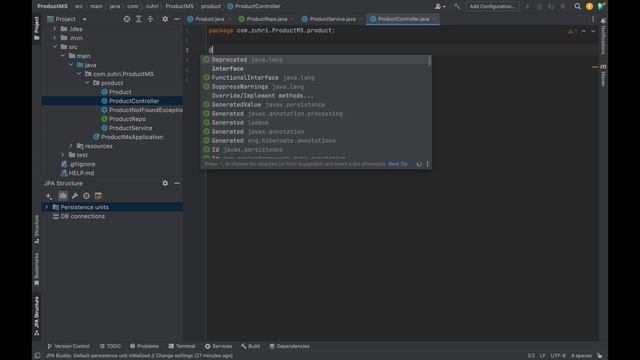Click the orange IDE updates icon

589,6
